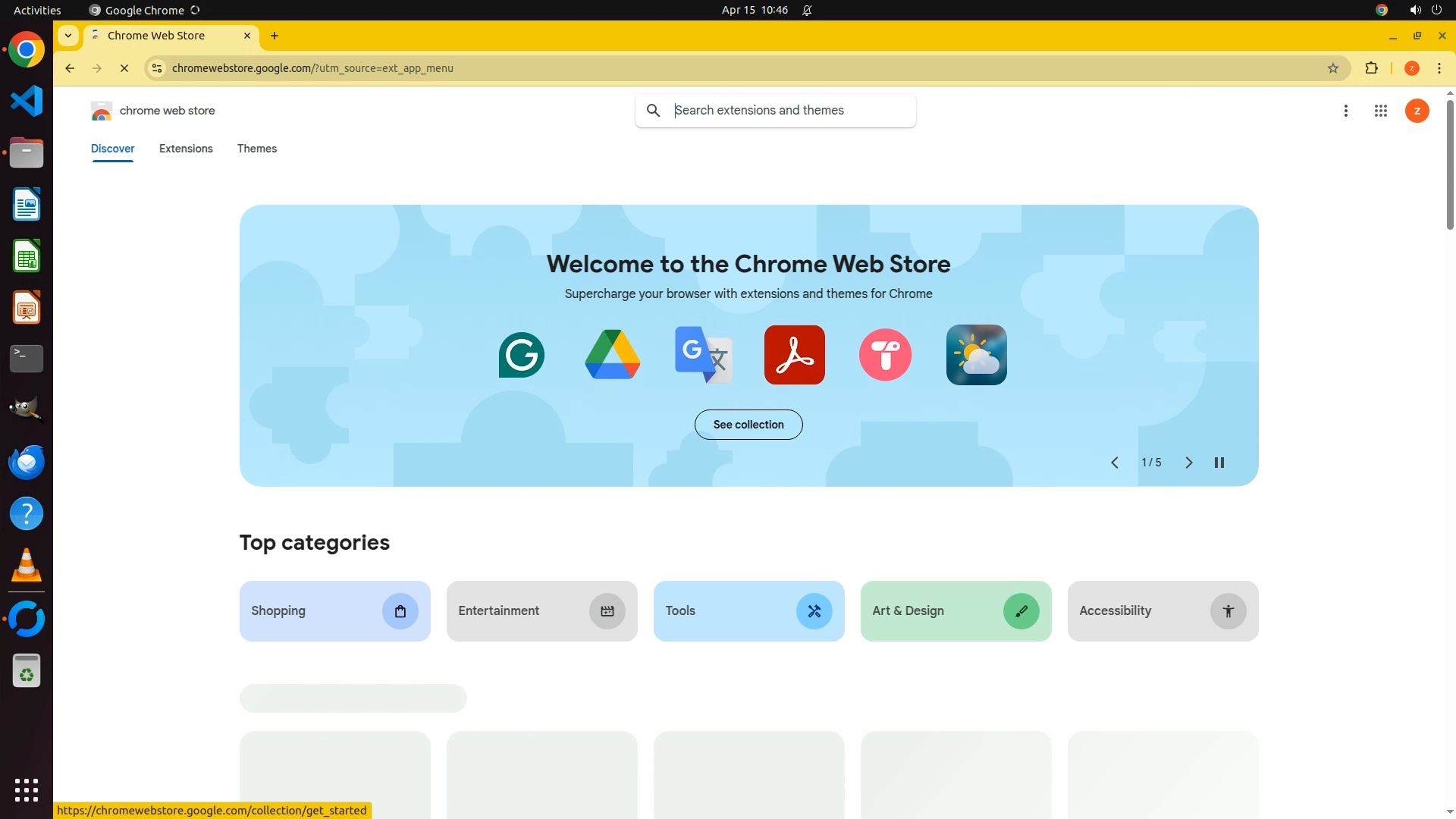Go to next carousel slide
The image size is (1456, 819).
click(1189, 463)
